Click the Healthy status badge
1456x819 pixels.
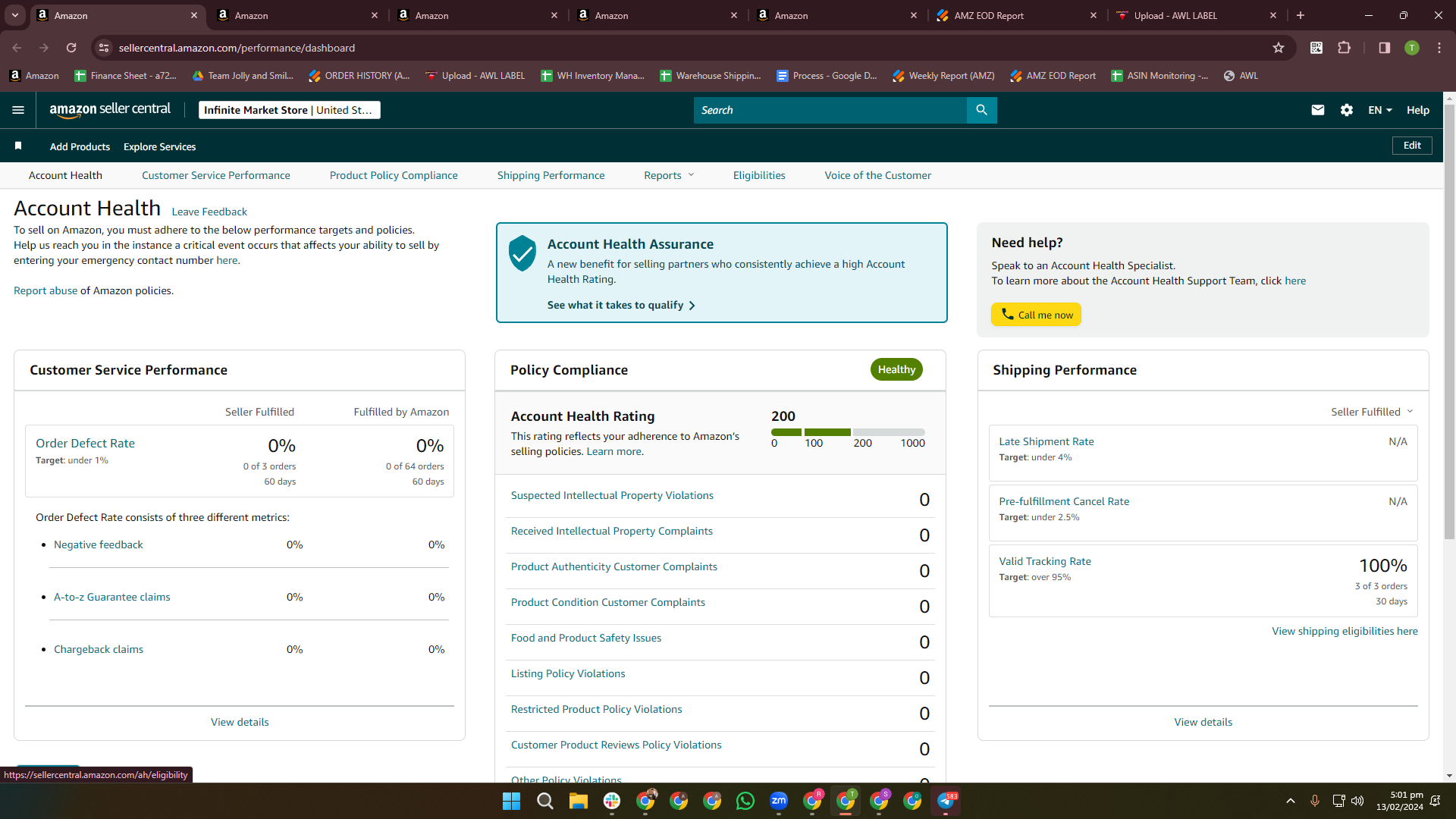point(896,369)
